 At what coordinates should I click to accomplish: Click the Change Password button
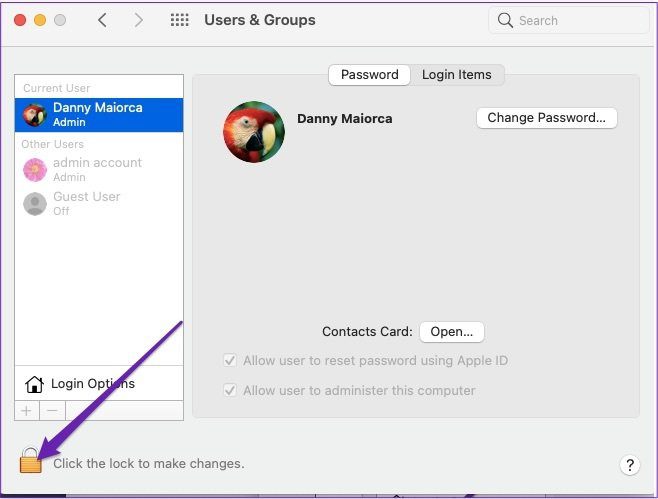[x=546, y=118]
